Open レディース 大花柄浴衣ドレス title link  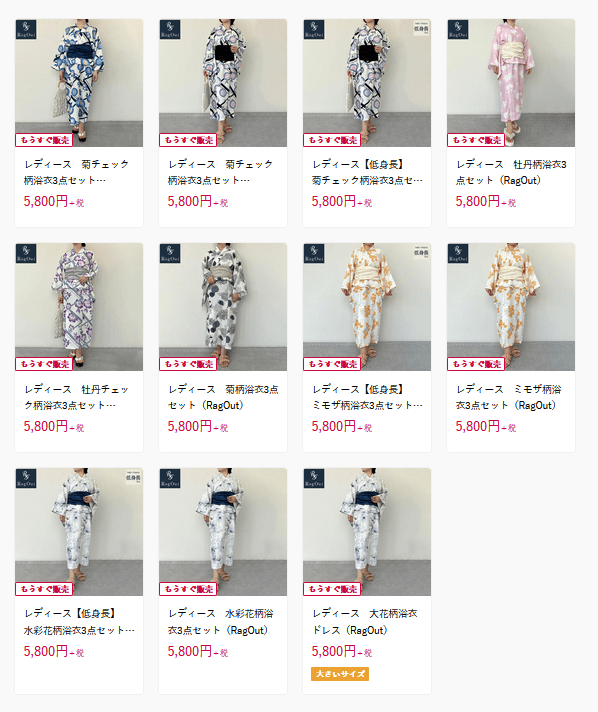tap(365, 622)
